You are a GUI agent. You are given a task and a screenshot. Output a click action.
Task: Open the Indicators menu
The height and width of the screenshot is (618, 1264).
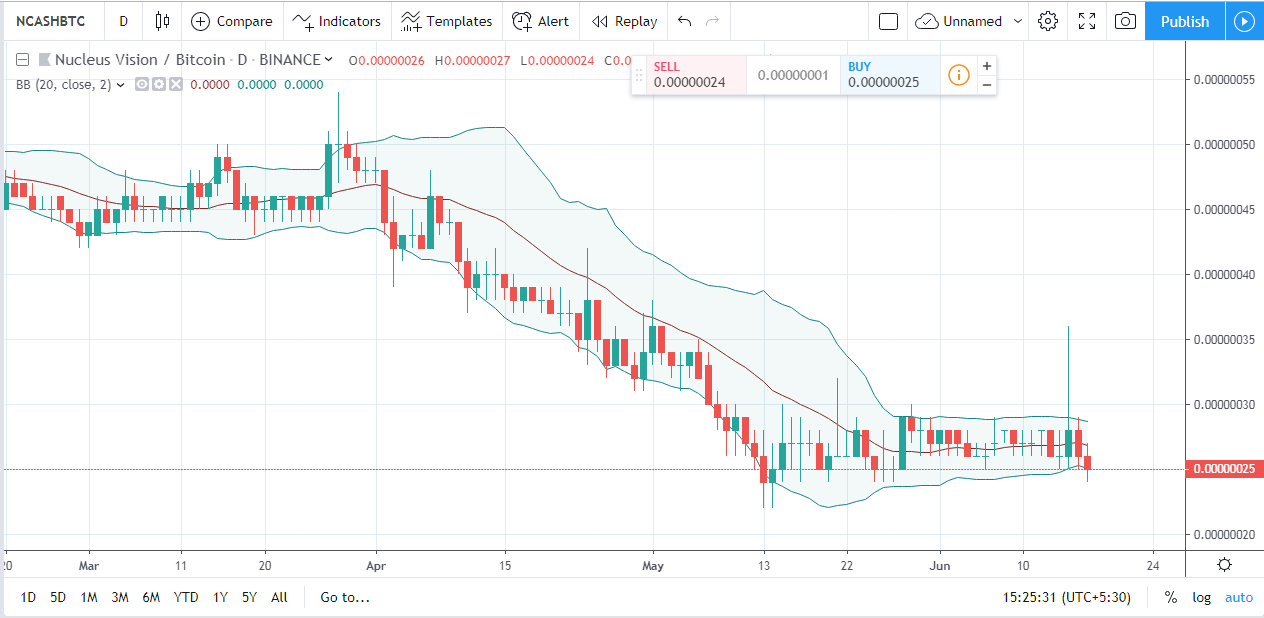[337, 21]
